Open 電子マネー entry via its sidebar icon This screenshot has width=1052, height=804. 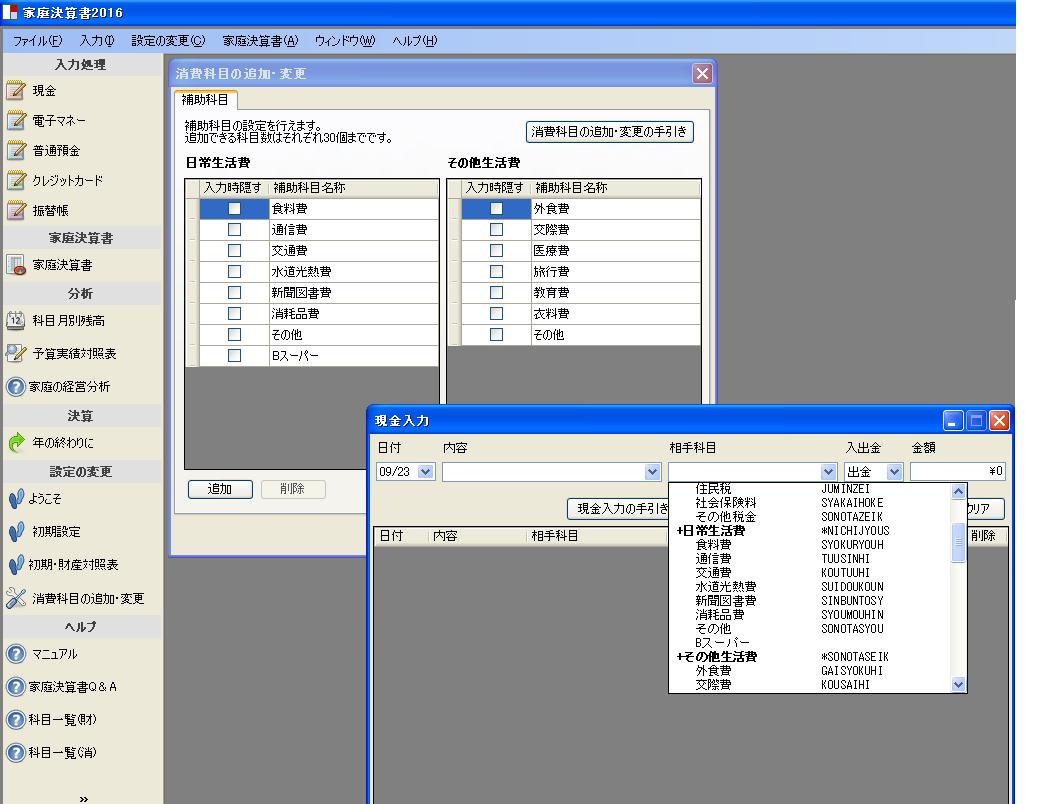pos(16,121)
